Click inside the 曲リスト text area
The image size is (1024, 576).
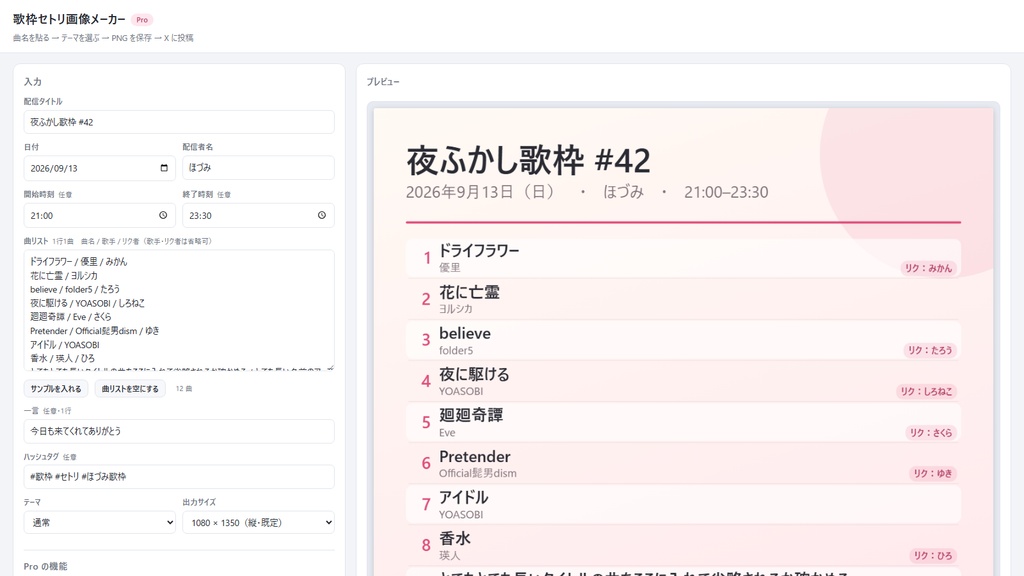(x=179, y=310)
